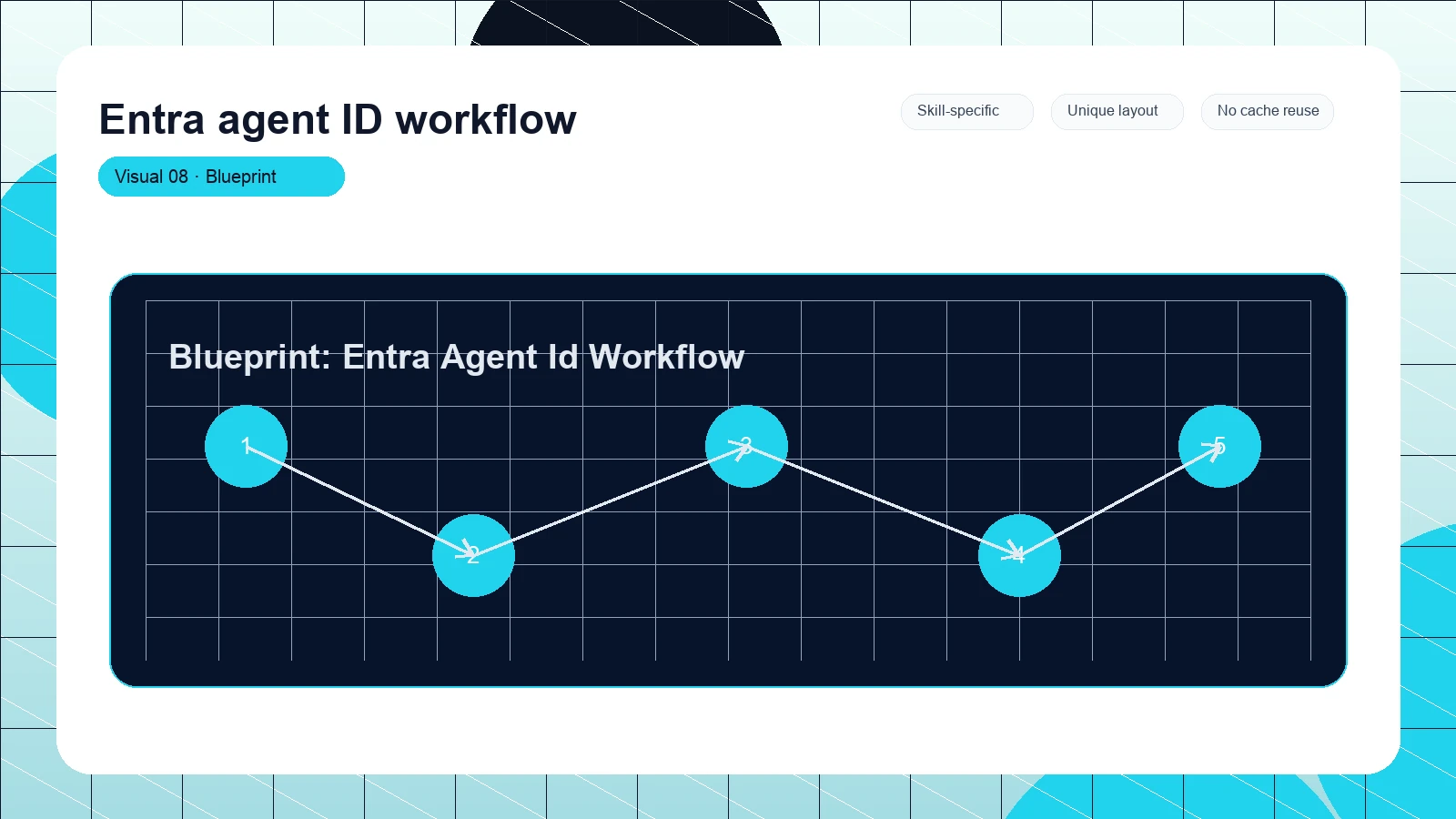1456x819 pixels.
Task: Click the No cache reuse tag
Action: tap(1267, 111)
